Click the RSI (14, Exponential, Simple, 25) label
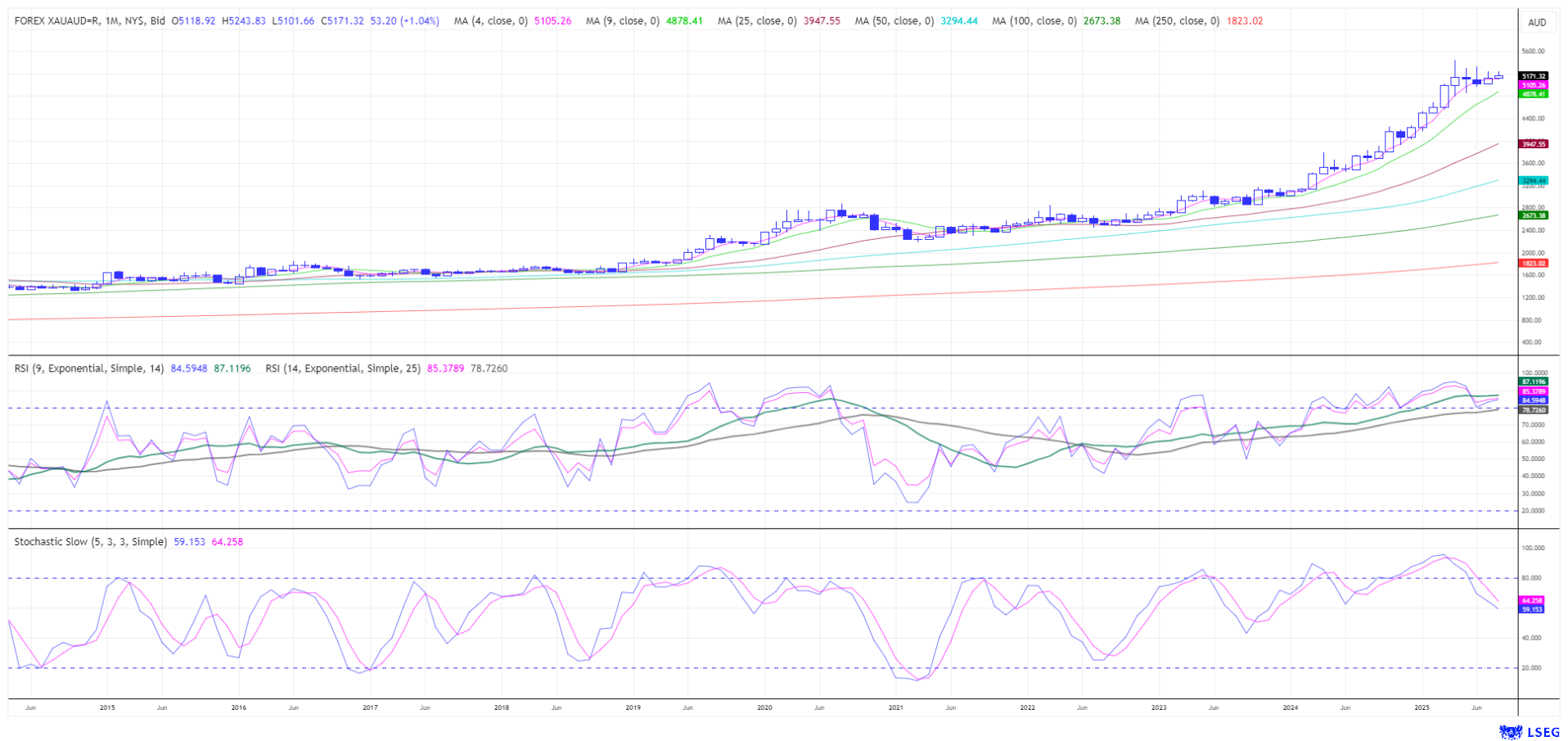The height and width of the screenshot is (741, 1568). [x=342, y=368]
